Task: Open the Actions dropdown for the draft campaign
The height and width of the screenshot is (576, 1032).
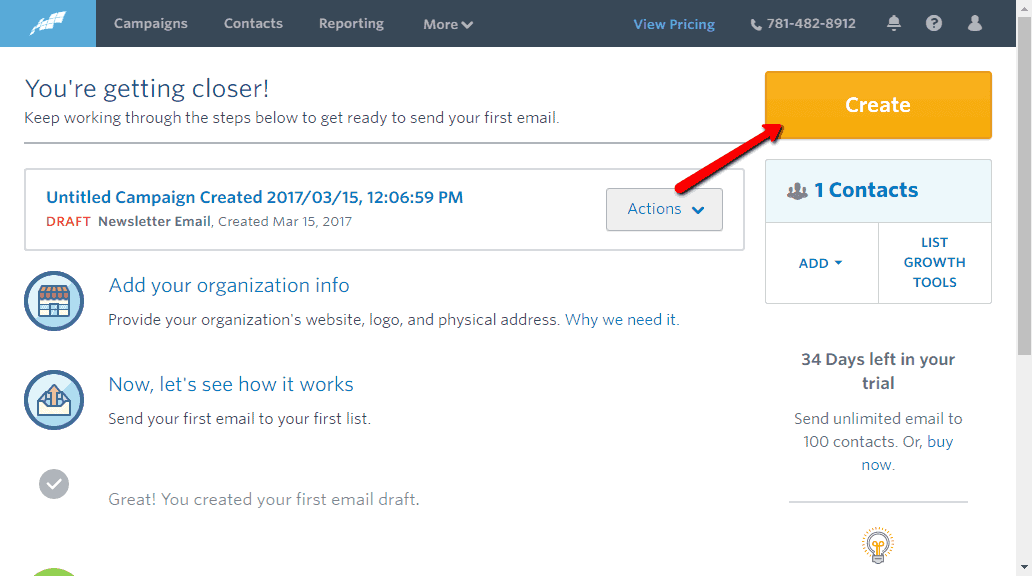Action: [x=664, y=209]
